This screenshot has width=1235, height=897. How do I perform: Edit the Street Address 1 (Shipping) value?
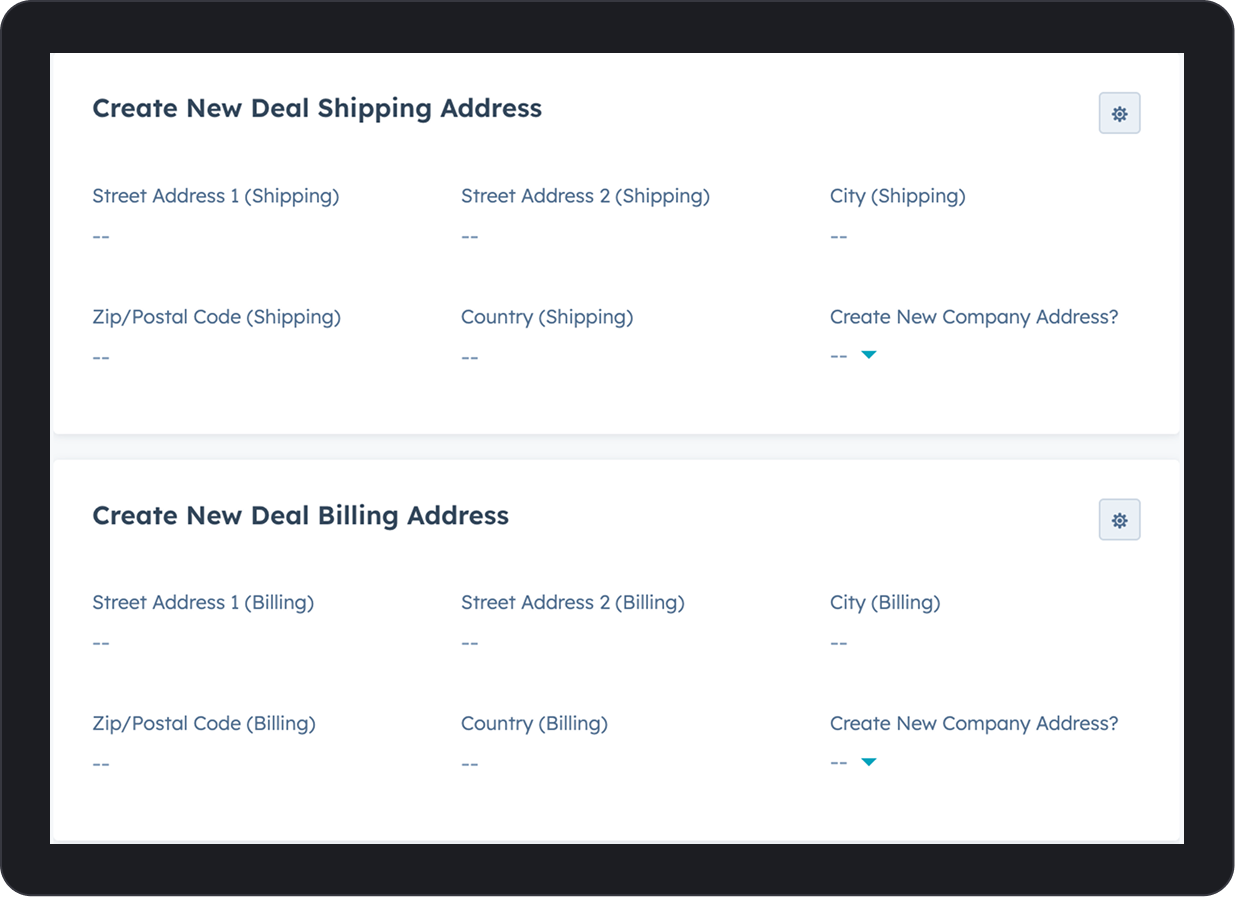(x=101, y=237)
